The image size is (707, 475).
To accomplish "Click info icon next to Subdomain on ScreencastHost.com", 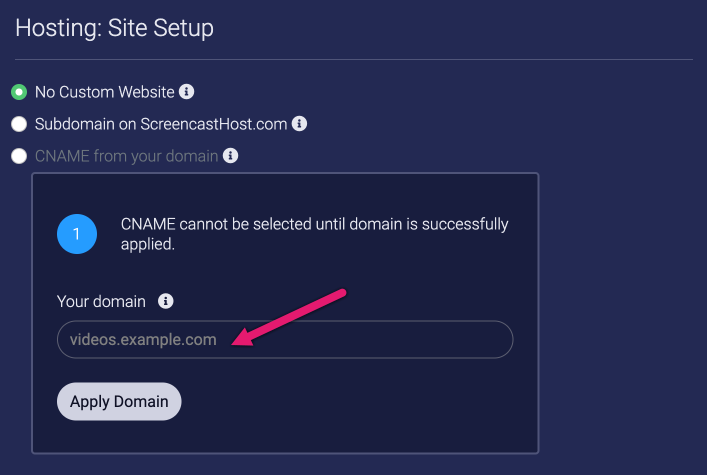I will tap(299, 124).
